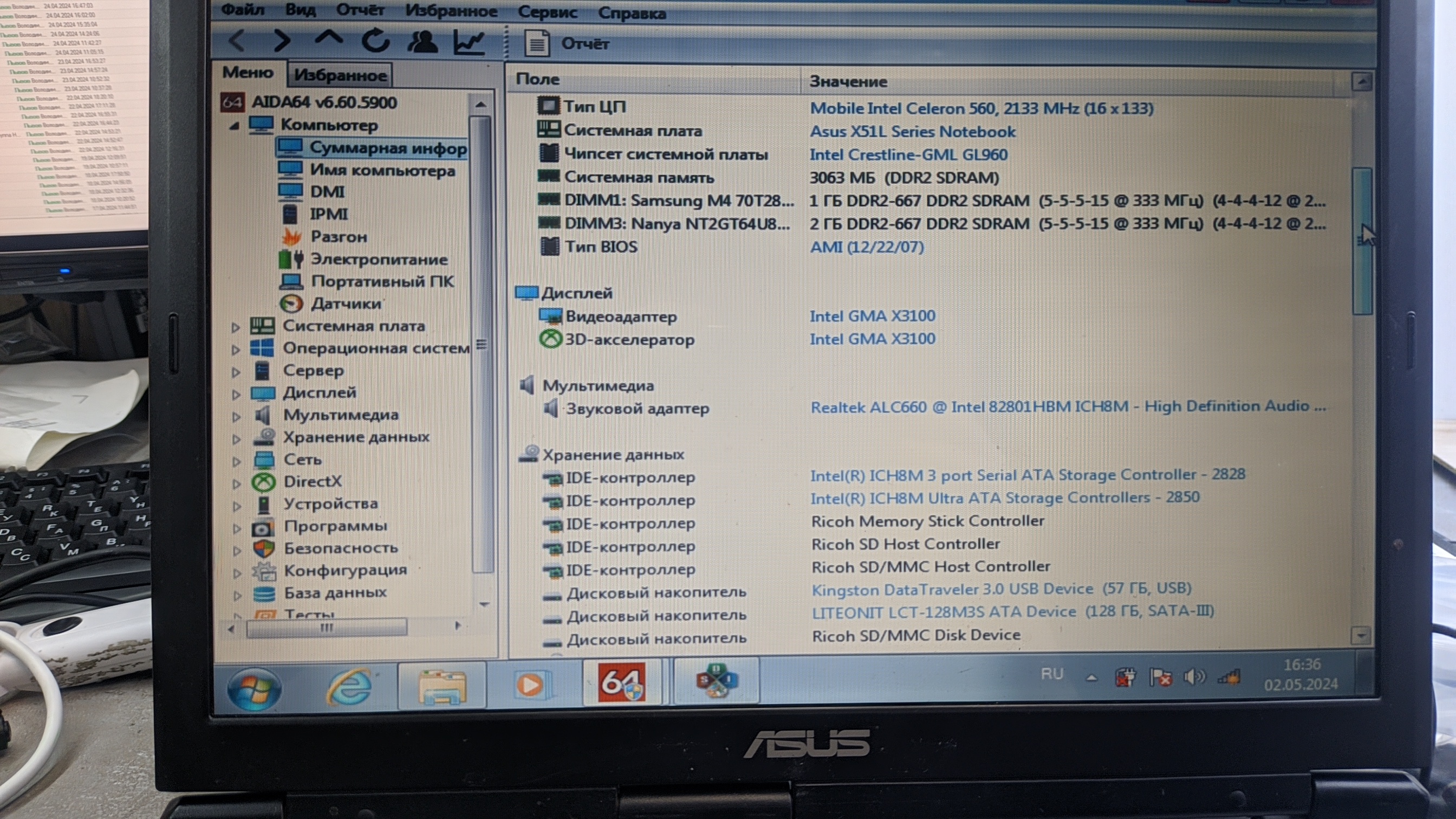Viewport: 1456px width, 819px height.
Task: Open the Вид menu
Action: (x=300, y=10)
